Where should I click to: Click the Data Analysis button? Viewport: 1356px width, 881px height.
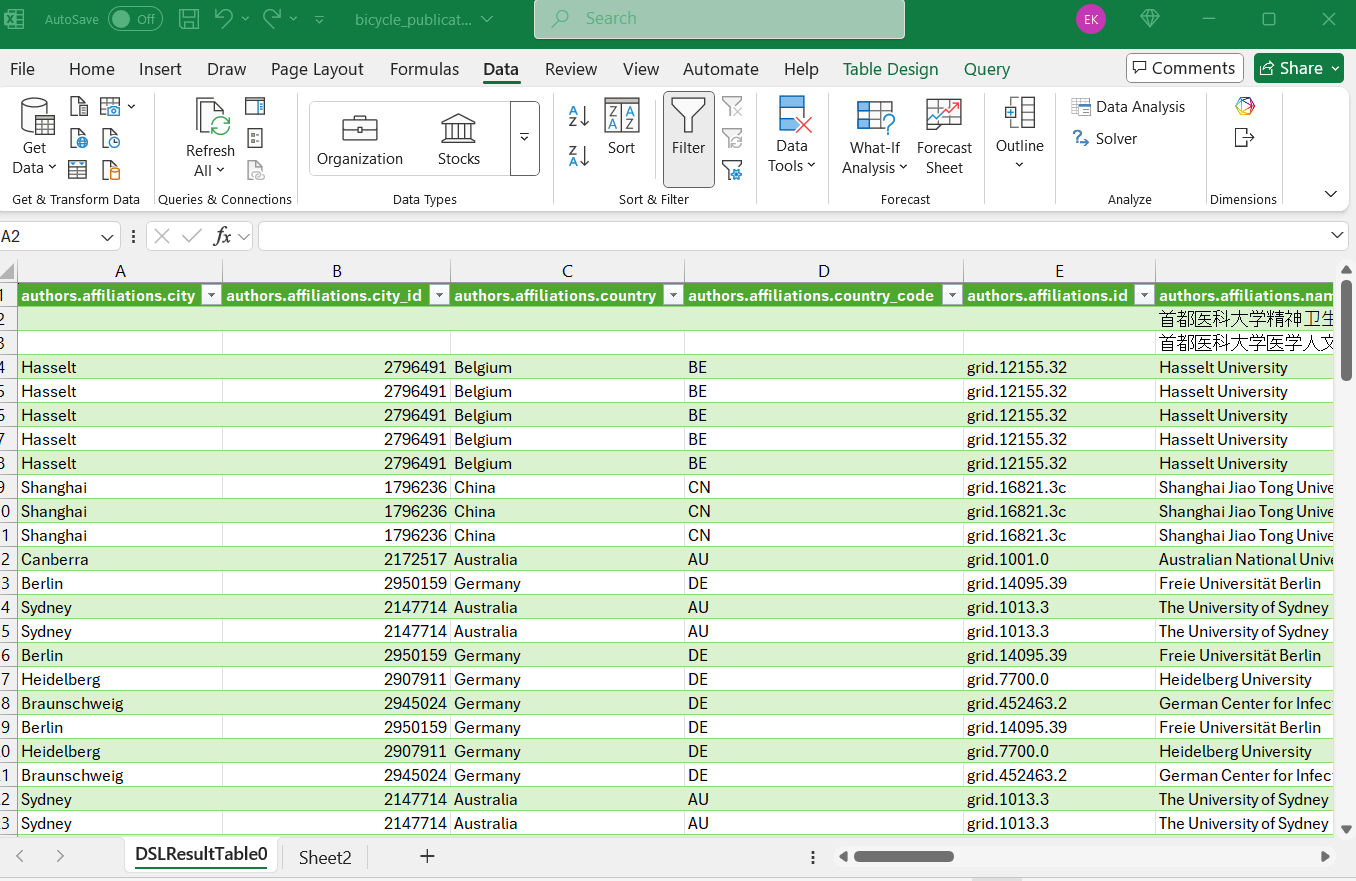click(x=1128, y=107)
